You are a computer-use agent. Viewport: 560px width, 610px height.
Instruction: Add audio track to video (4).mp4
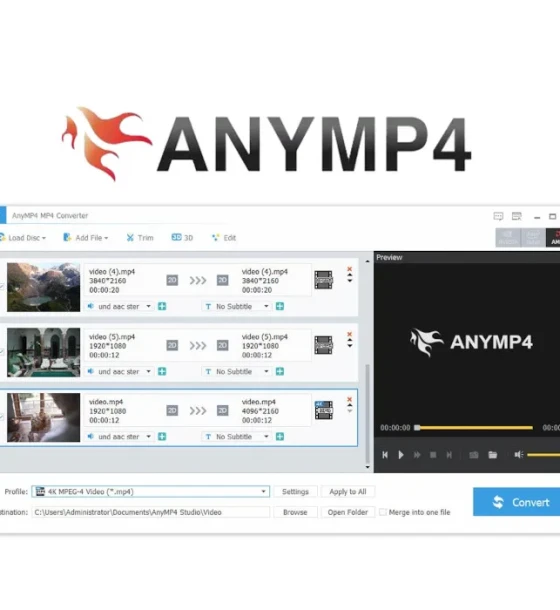pyautogui.click(x=162, y=307)
